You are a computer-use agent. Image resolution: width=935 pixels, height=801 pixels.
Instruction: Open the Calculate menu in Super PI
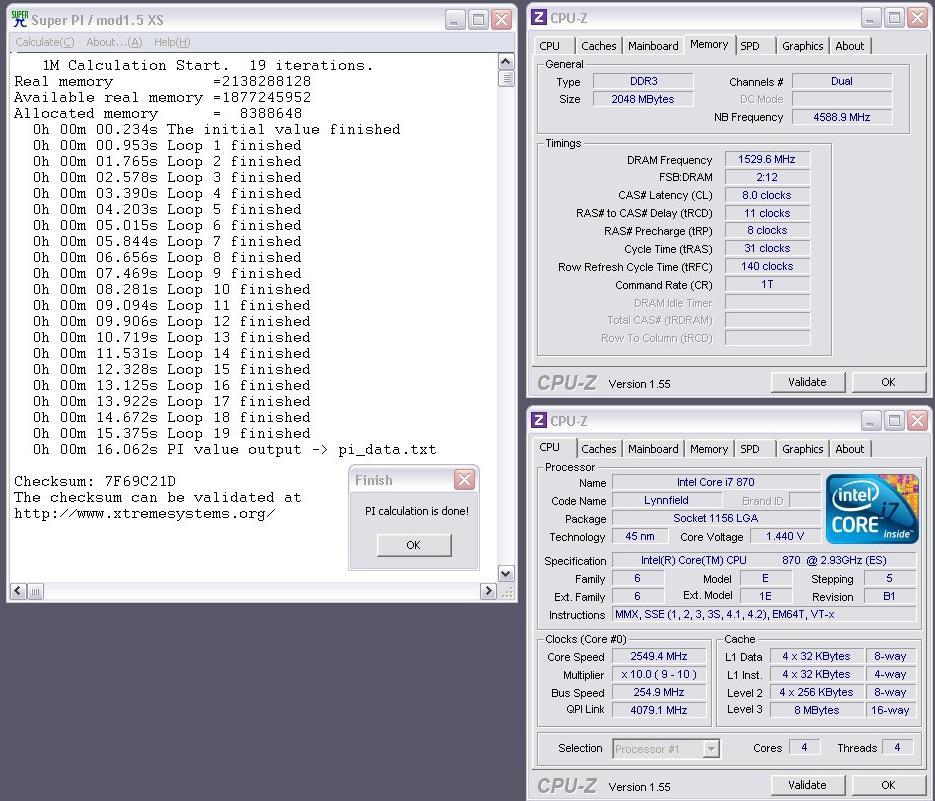45,42
